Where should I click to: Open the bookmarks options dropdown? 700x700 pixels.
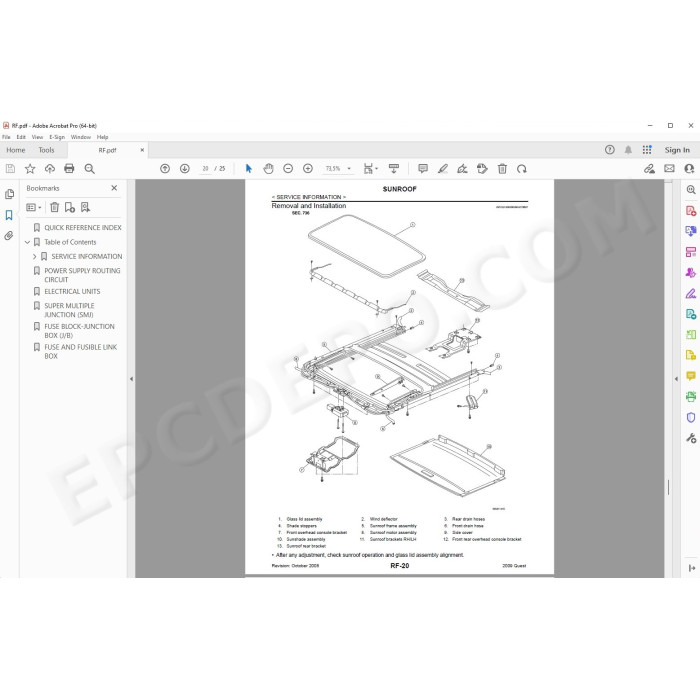tap(33, 207)
